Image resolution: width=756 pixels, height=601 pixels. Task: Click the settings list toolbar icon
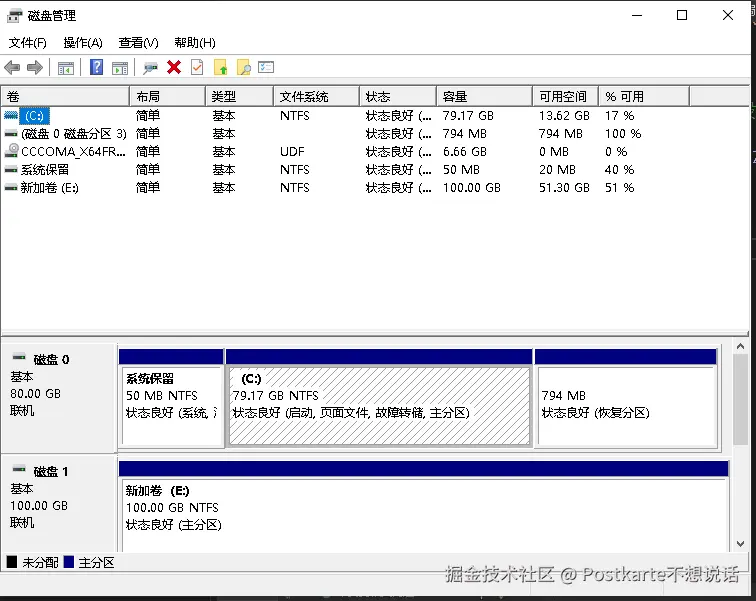(266, 67)
